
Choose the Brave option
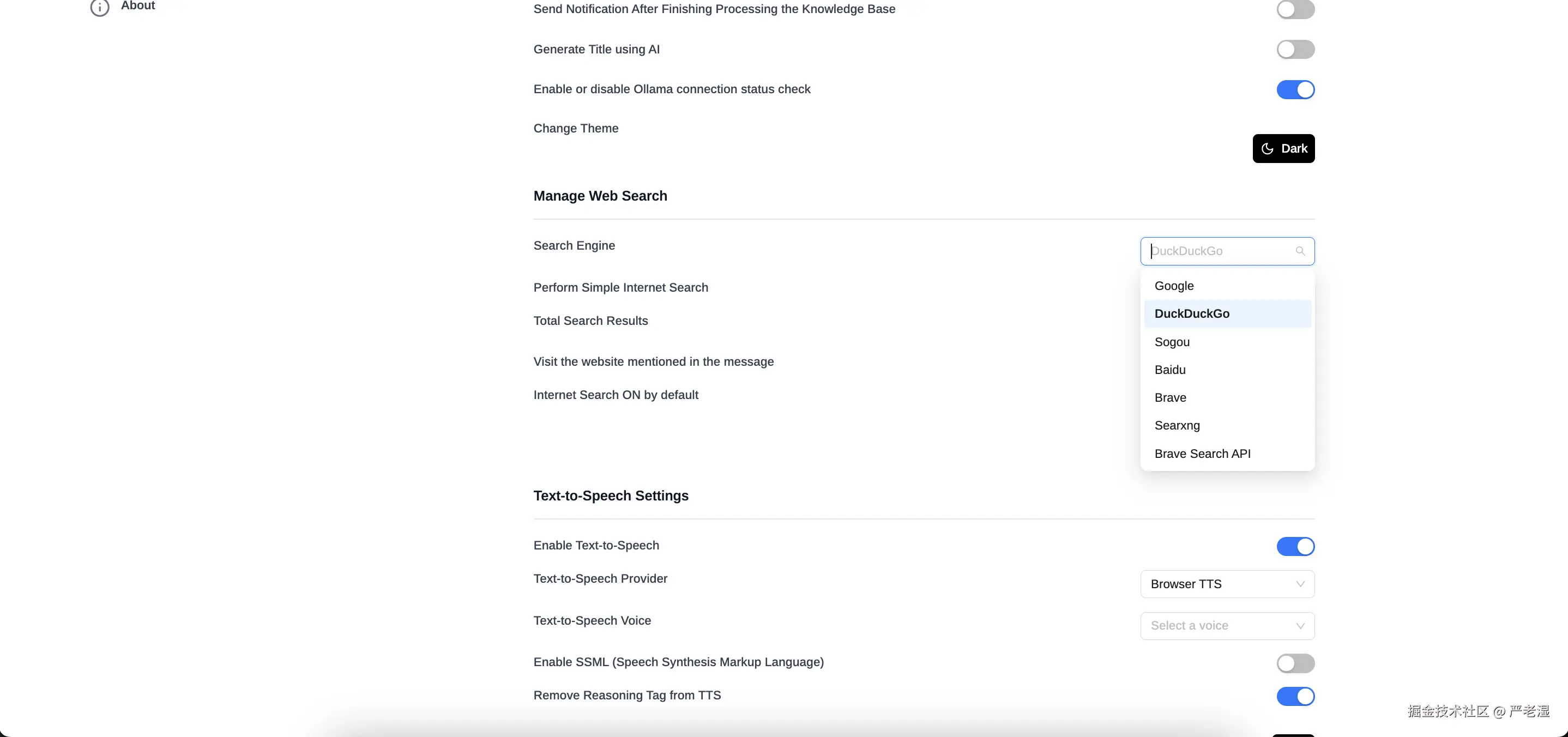click(1170, 398)
